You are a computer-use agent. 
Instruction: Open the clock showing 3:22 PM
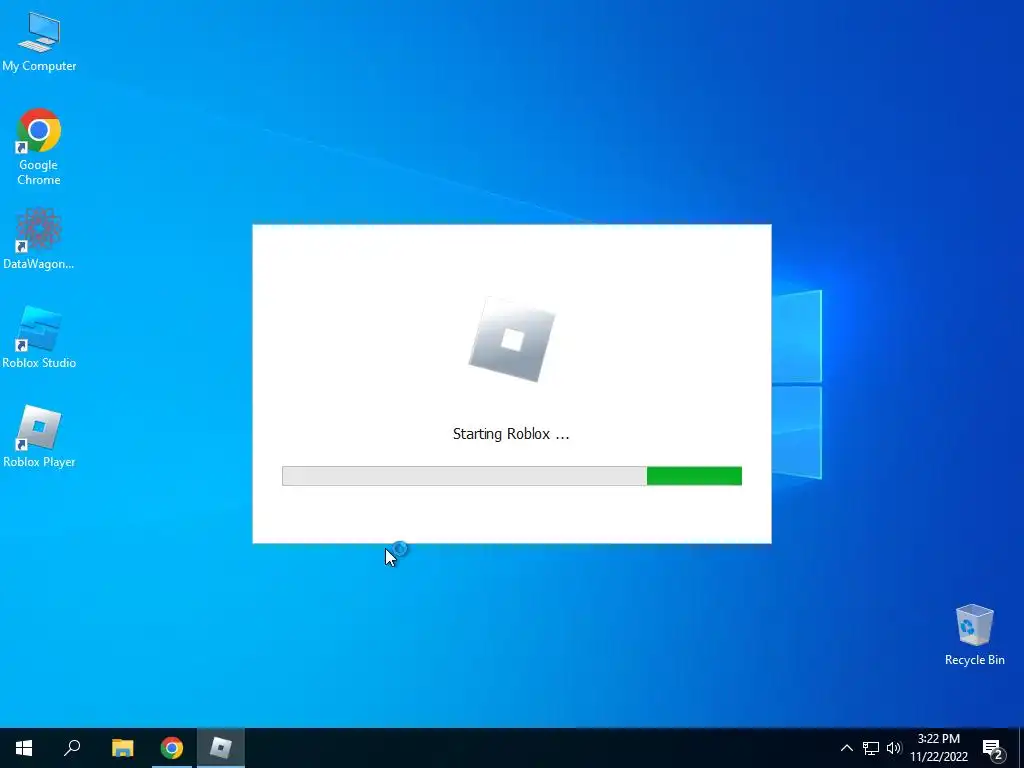point(939,748)
